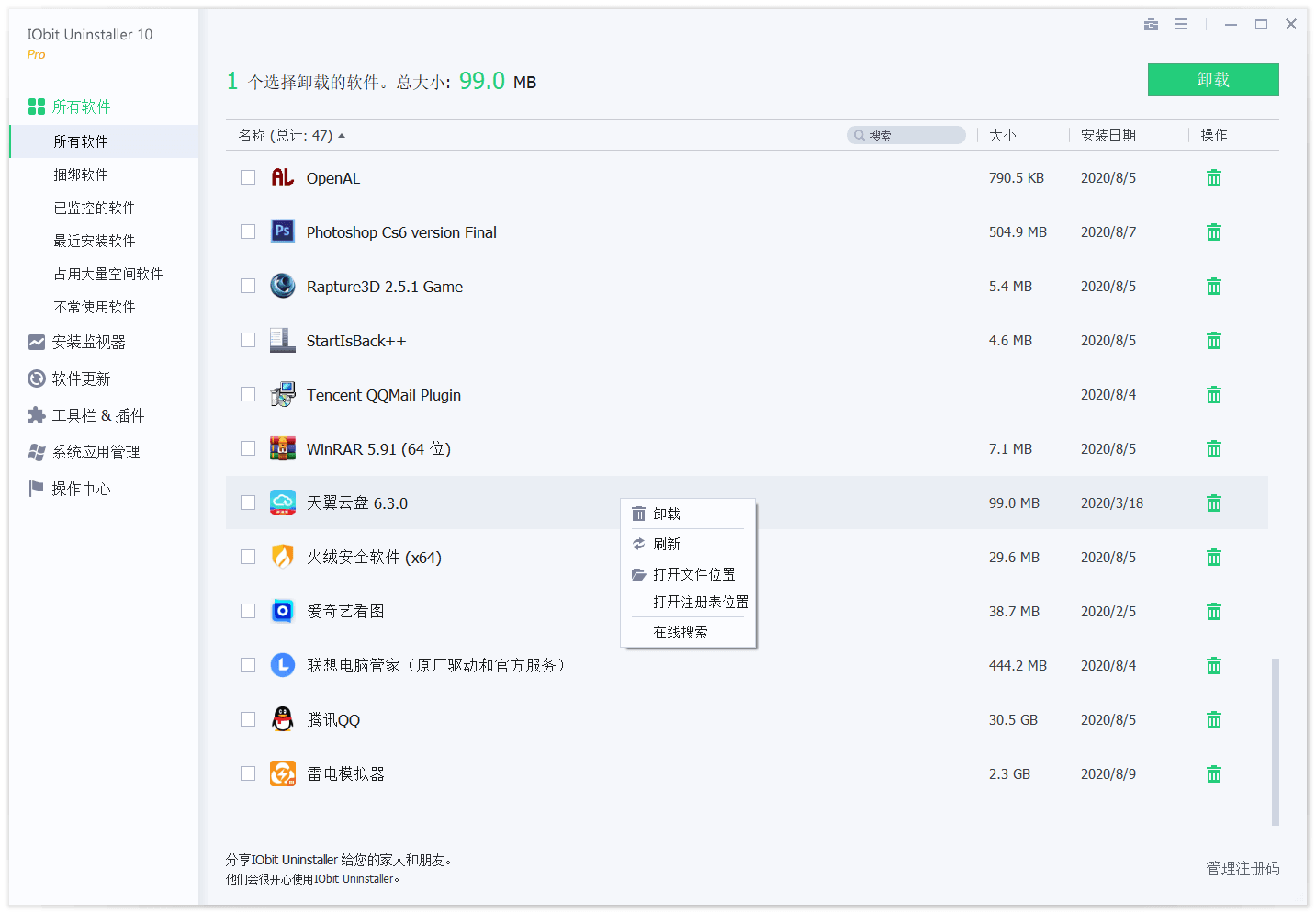Open the 管理注册码 link
The height and width of the screenshot is (914, 1316).
coord(1242,867)
